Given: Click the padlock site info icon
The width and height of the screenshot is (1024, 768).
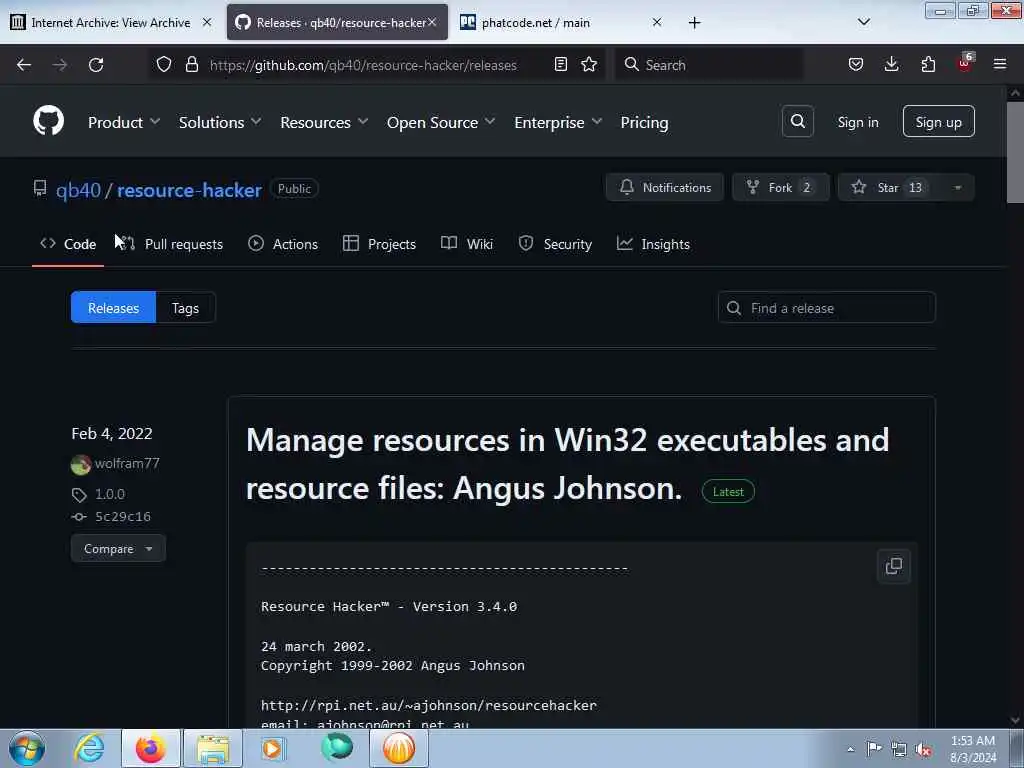Looking at the screenshot, I should [x=191, y=65].
